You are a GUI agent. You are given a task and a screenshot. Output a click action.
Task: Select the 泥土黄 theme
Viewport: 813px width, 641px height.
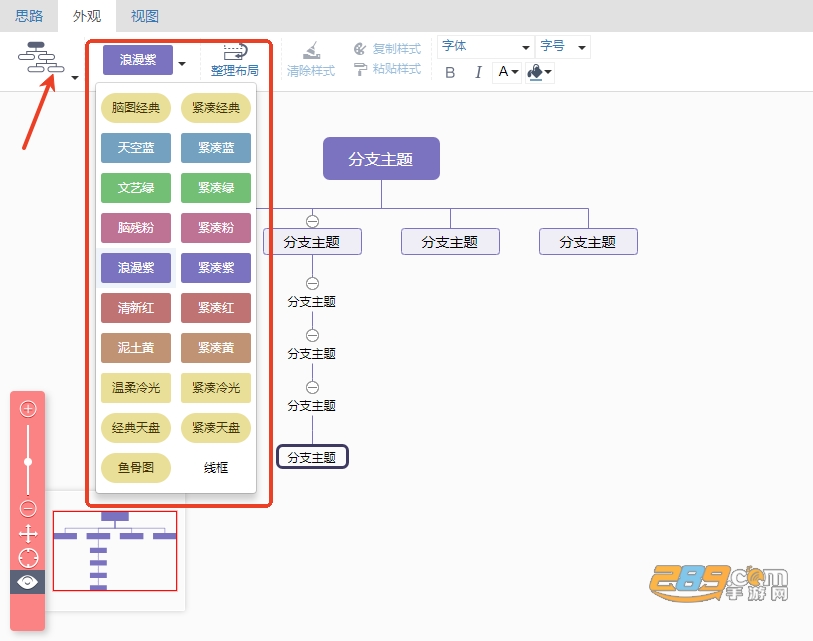coord(136,348)
